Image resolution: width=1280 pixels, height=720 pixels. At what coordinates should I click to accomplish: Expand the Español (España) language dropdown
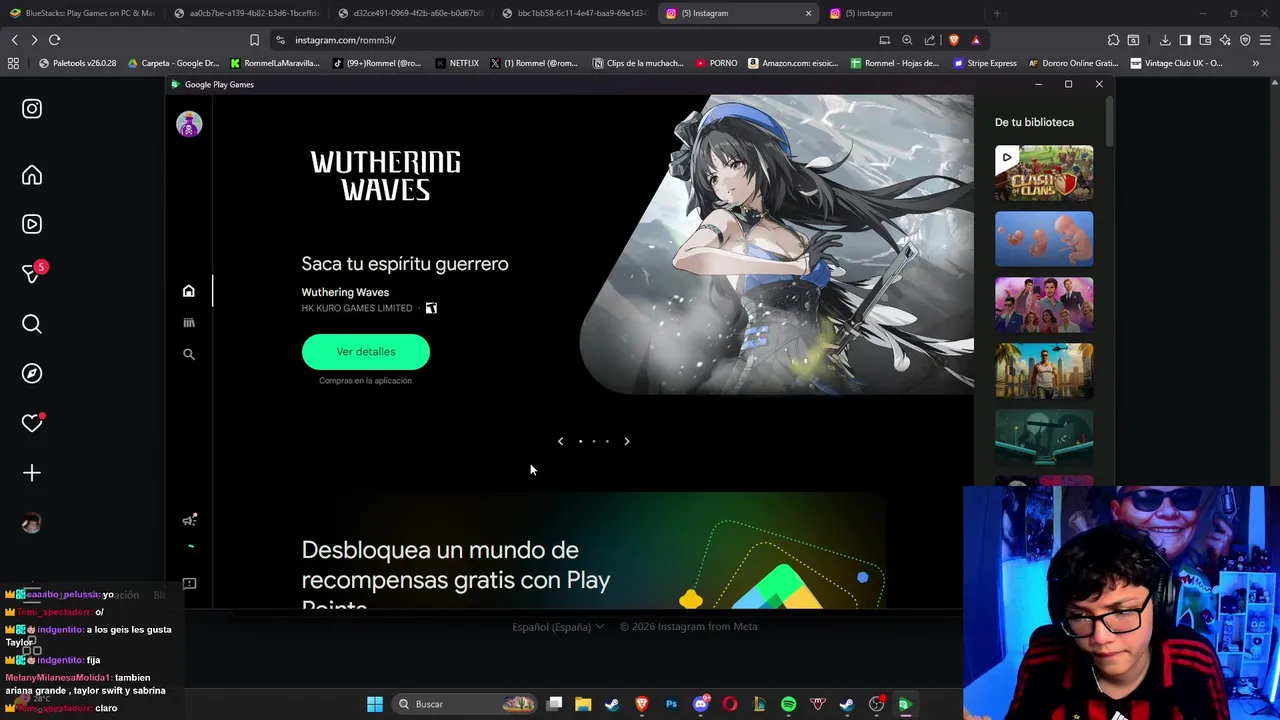558,627
